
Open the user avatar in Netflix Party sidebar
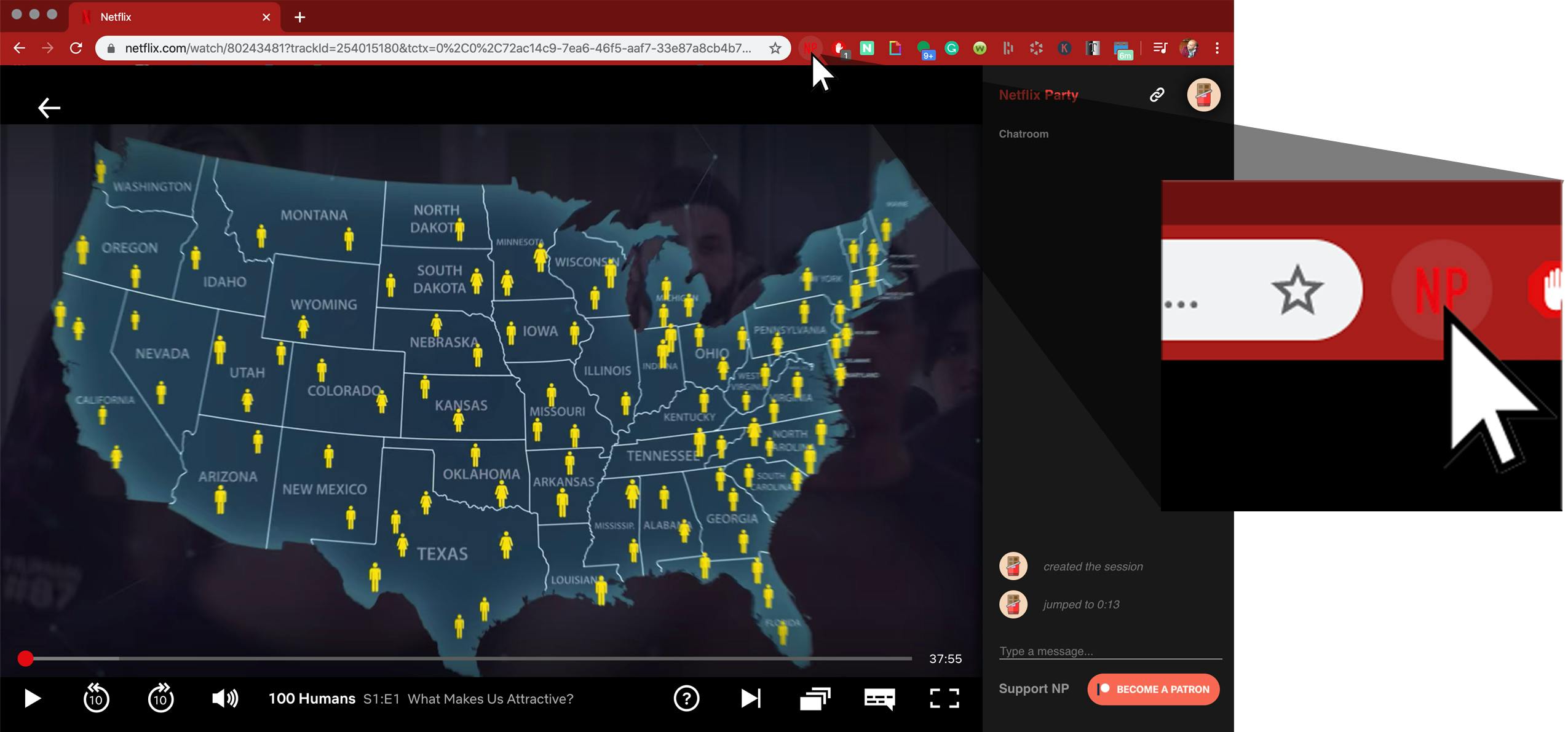pyautogui.click(x=1203, y=95)
